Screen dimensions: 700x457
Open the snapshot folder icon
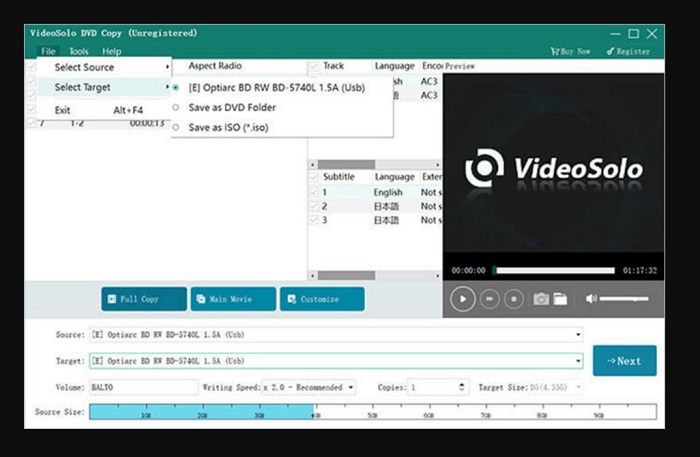pos(560,299)
